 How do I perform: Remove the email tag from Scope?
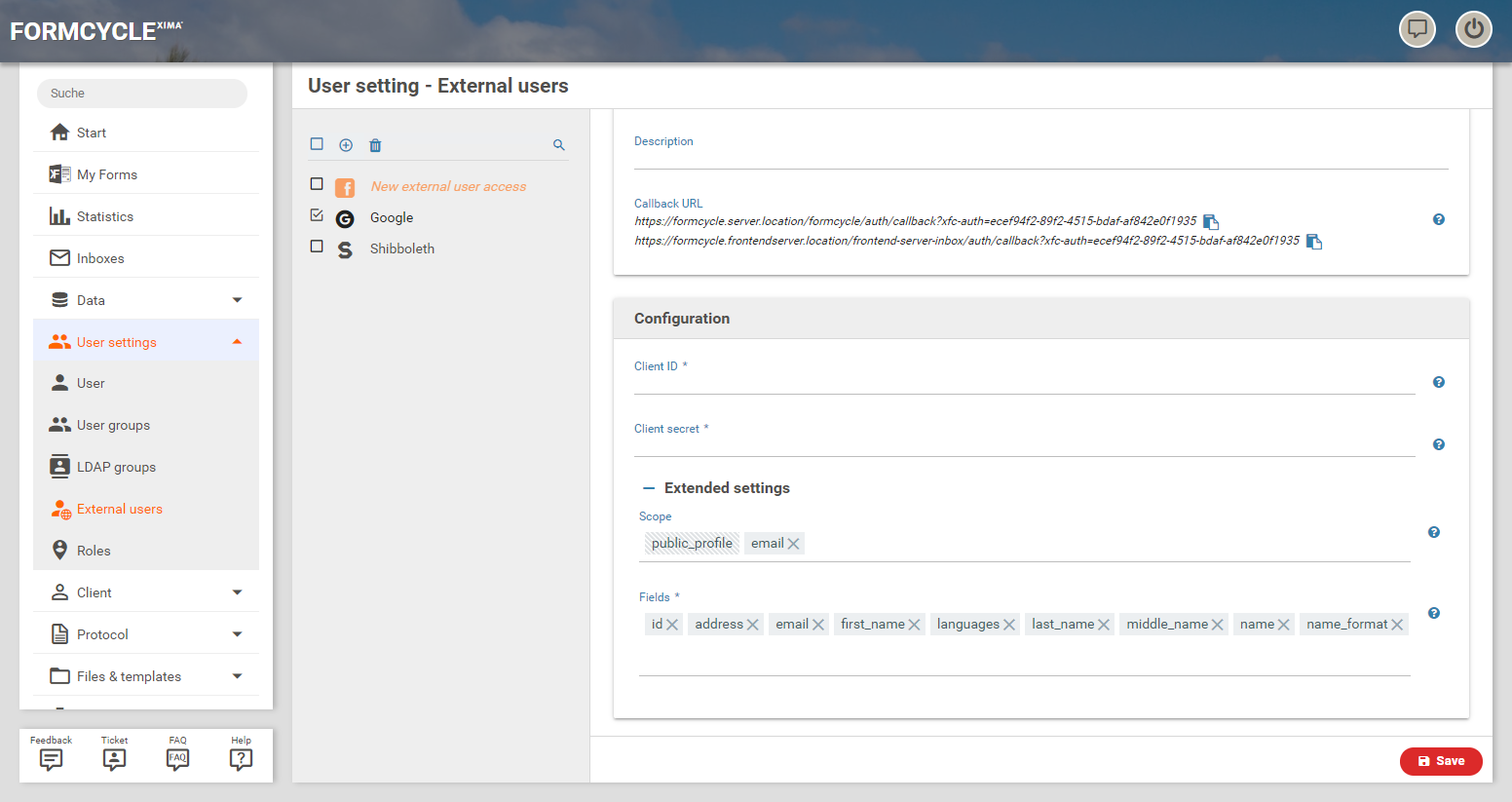click(794, 544)
